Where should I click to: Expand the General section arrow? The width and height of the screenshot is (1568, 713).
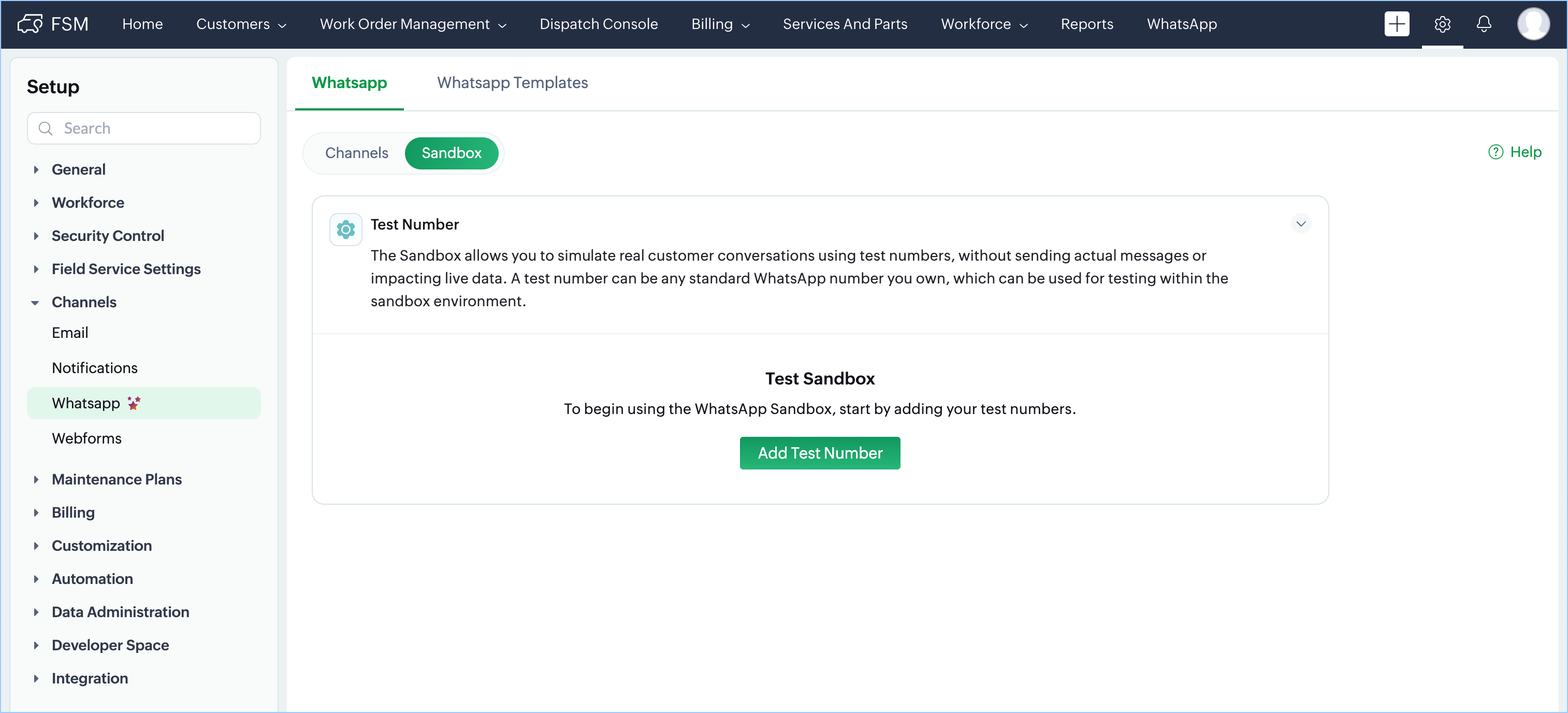[x=36, y=169]
